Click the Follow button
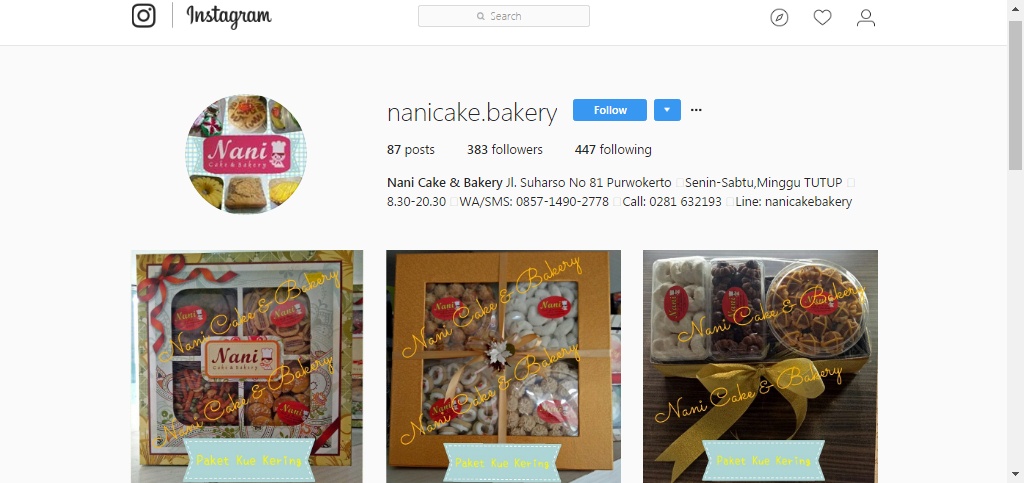1024x483 pixels. coord(610,110)
